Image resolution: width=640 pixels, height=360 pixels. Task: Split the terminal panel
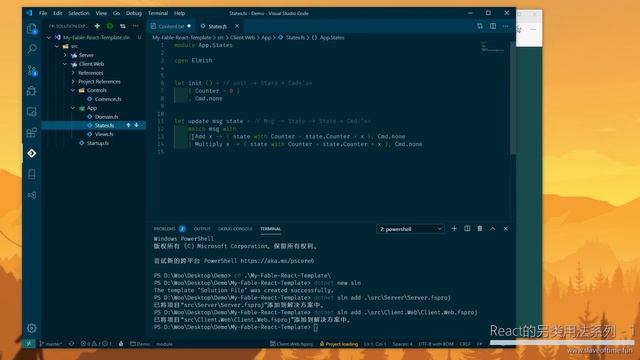click(x=467, y=229)
